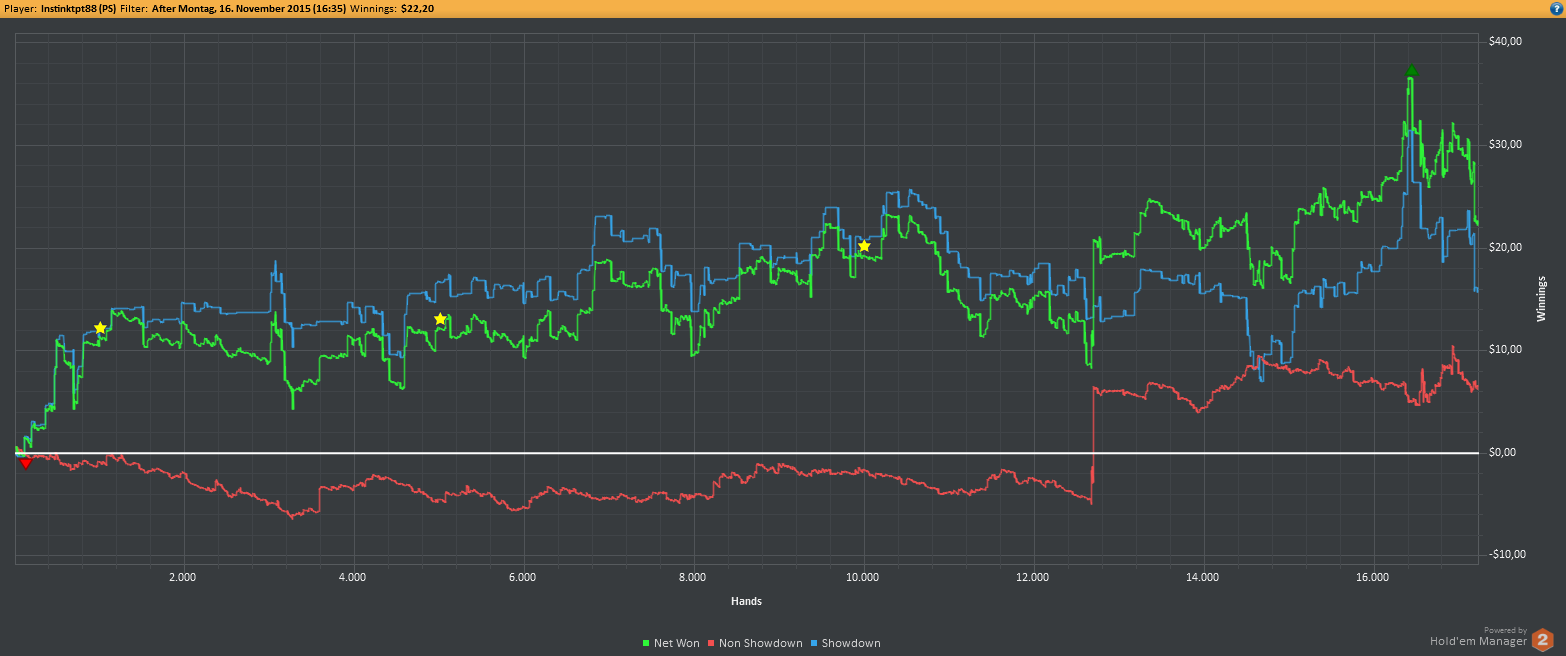Viewport: 1566px width, 656px height.
Task: Click the Hands x-axis title
Action: coord(746,601)
